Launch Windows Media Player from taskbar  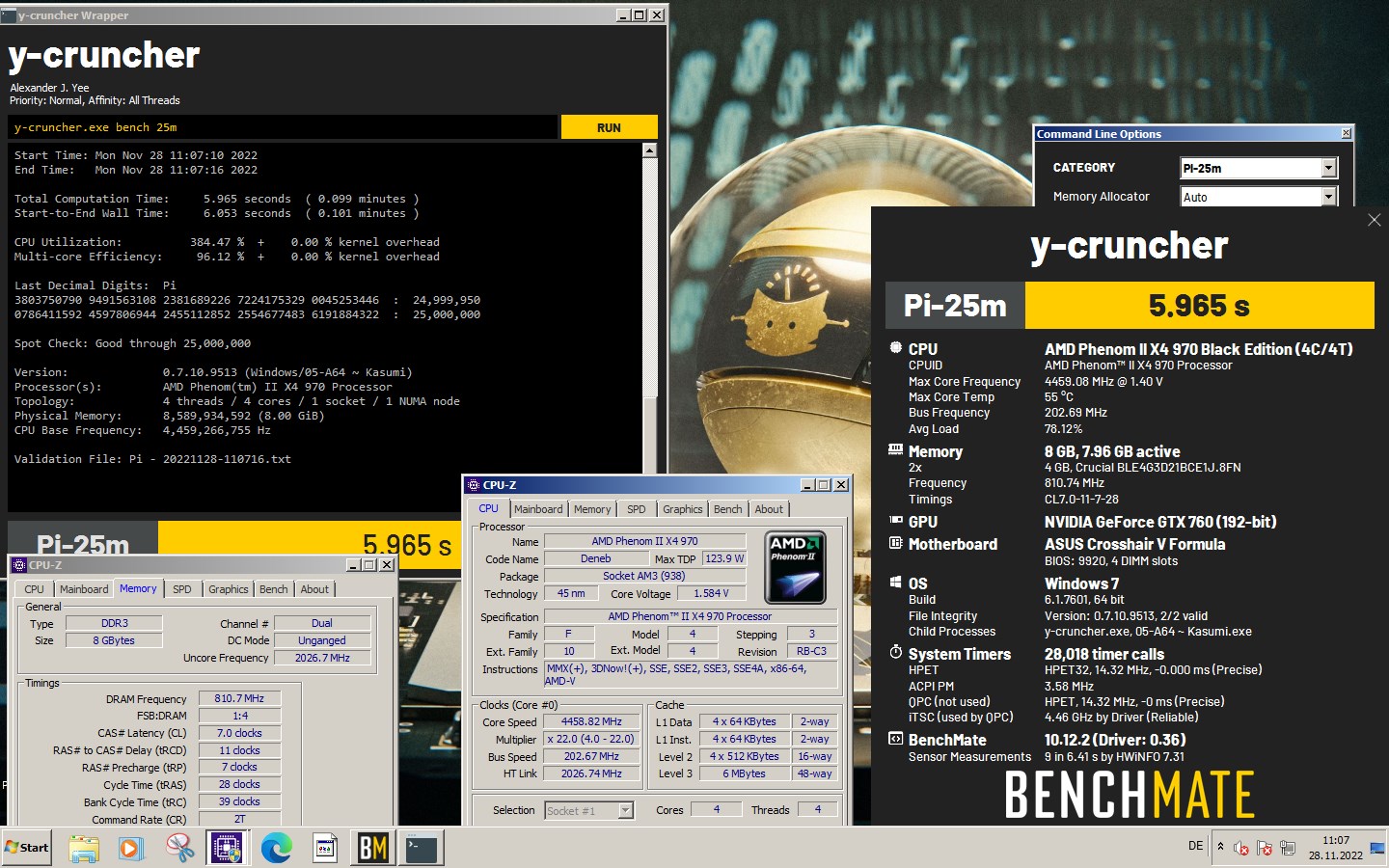pyautogui.click(x=130, y=849)
